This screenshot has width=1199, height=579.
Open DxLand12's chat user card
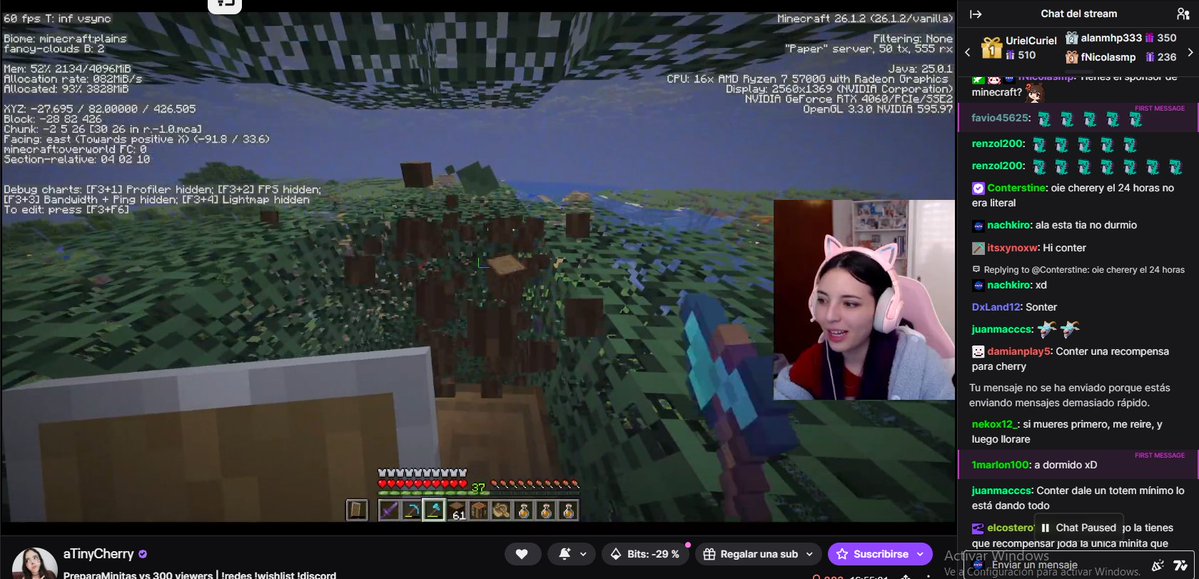click(996, 307)
